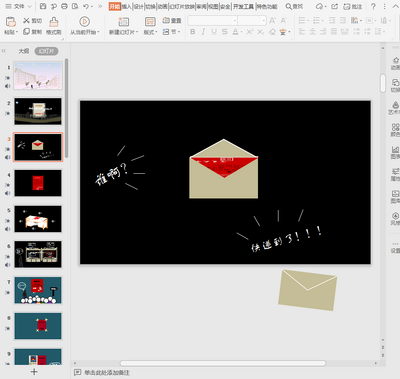Click the Share export icon
The image size is (400, 379).
[x=335, y=6]
